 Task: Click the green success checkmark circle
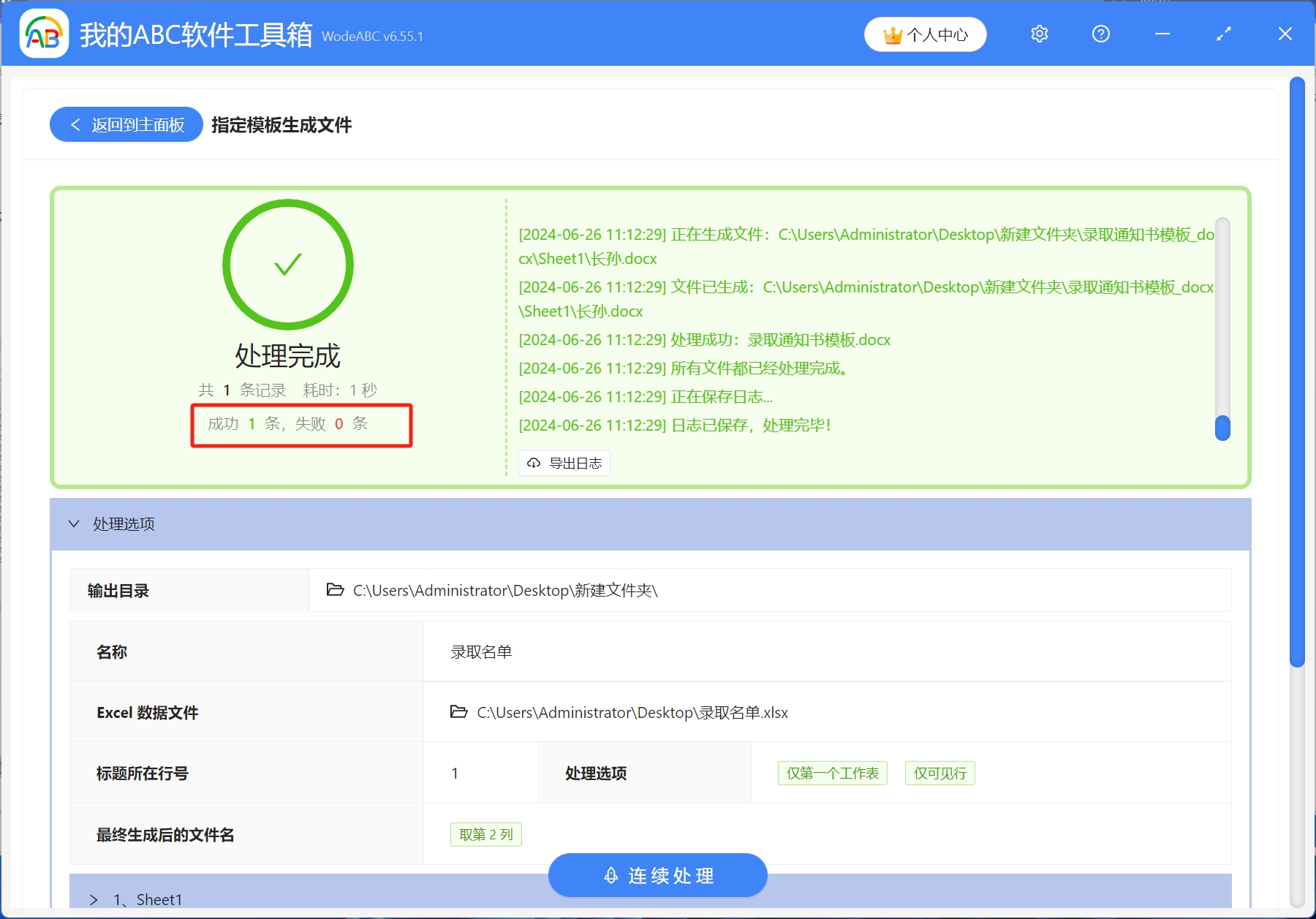[x=287, y=265]
